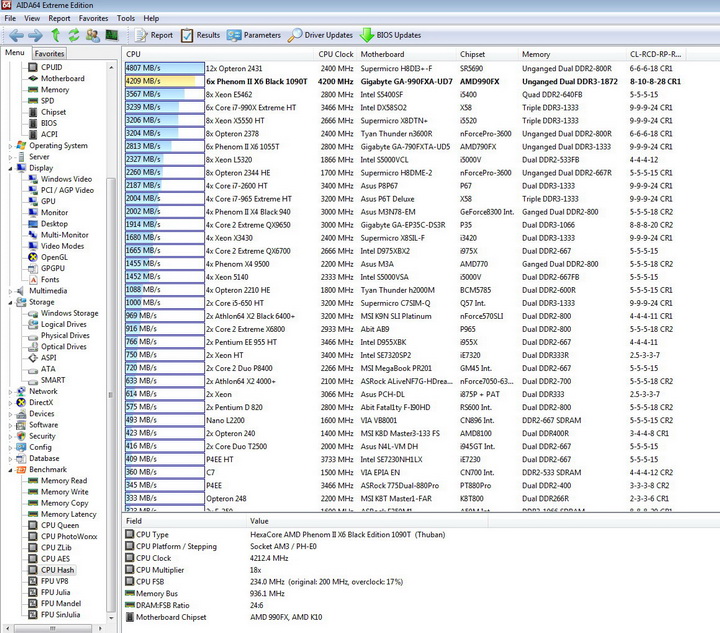
Task: Select Memory Latency benchmark
Action: pyautogui.click(x=62, y=514)
